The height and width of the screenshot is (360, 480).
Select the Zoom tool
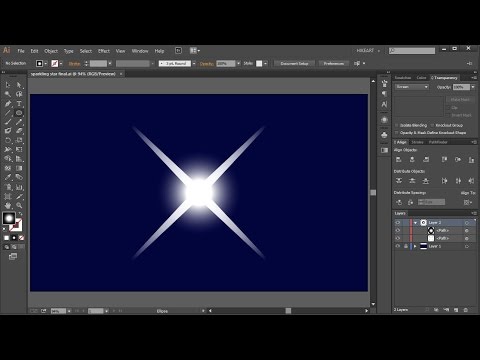tap(19, 205)
